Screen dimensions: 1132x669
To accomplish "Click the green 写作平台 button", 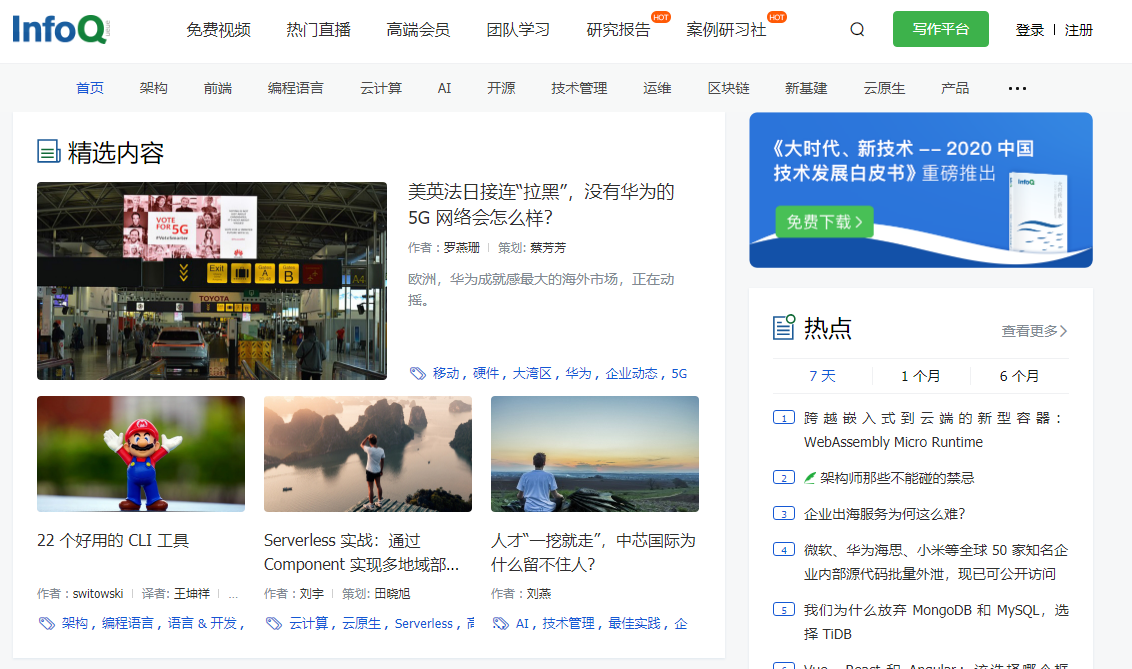I will tap(940, 29).
